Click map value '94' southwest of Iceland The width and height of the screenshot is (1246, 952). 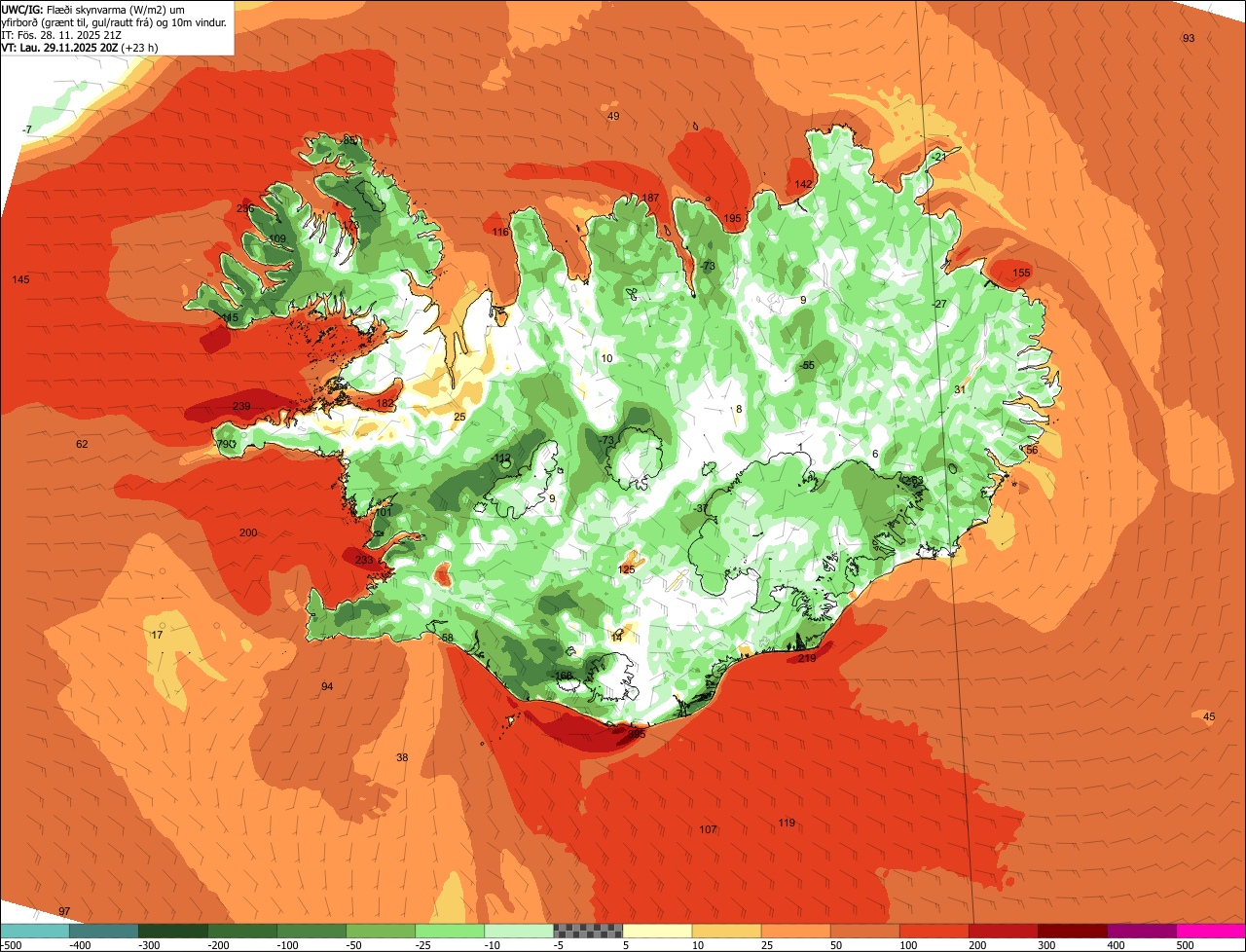327,686
